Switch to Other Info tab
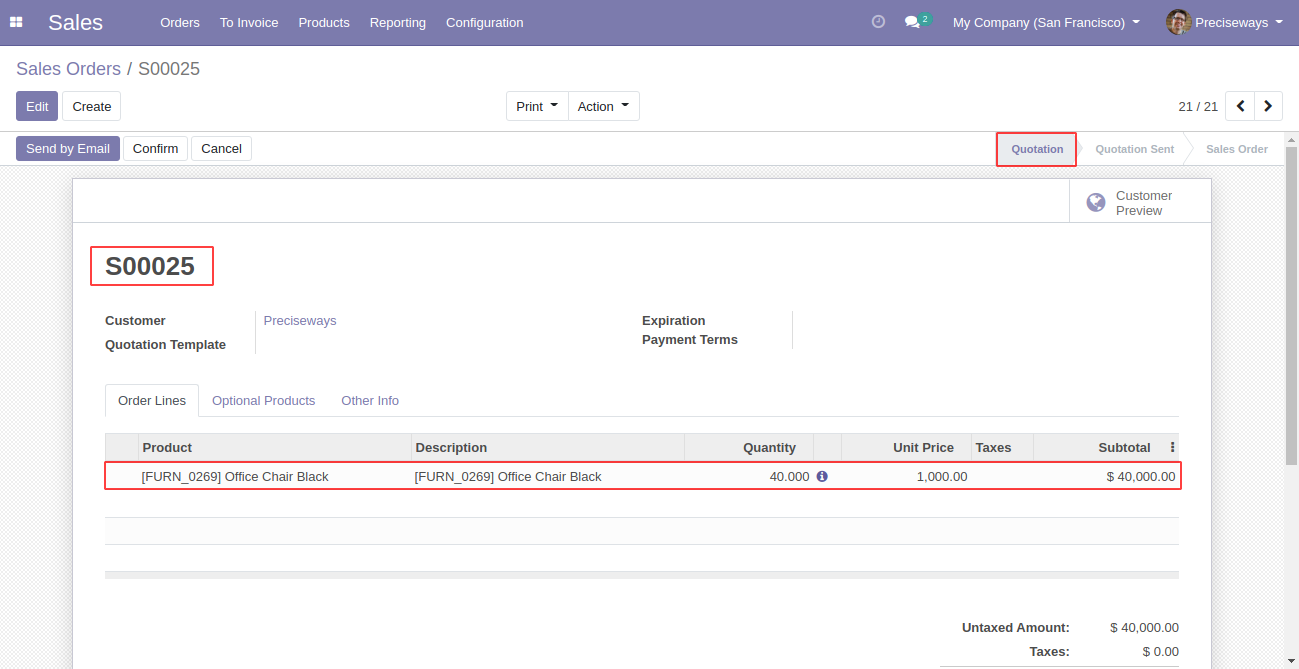The height and width of the screenshot is (669, 1299). 370,400
